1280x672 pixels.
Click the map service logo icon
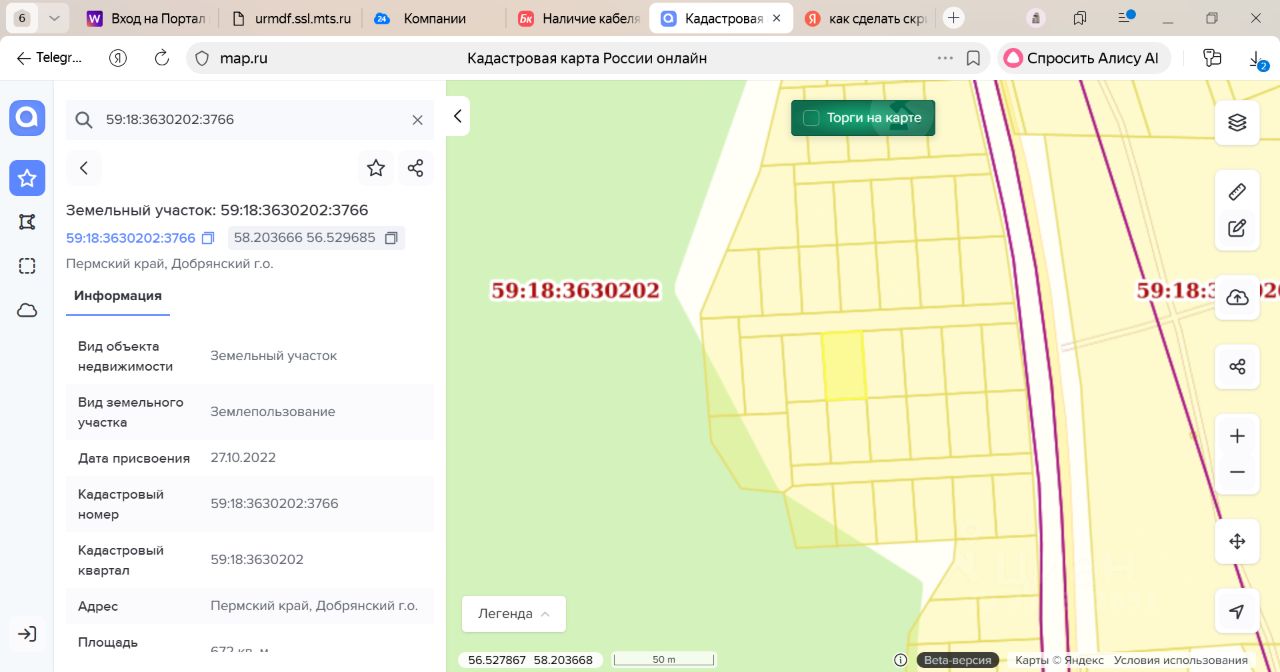click(27, 118)
